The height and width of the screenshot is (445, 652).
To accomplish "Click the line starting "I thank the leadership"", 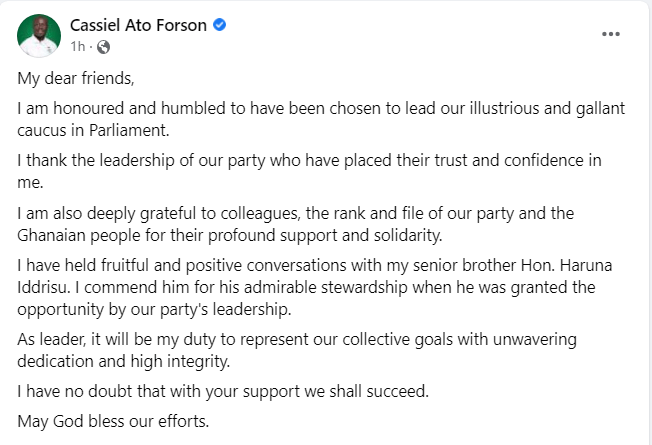I will tap(309, 161).
